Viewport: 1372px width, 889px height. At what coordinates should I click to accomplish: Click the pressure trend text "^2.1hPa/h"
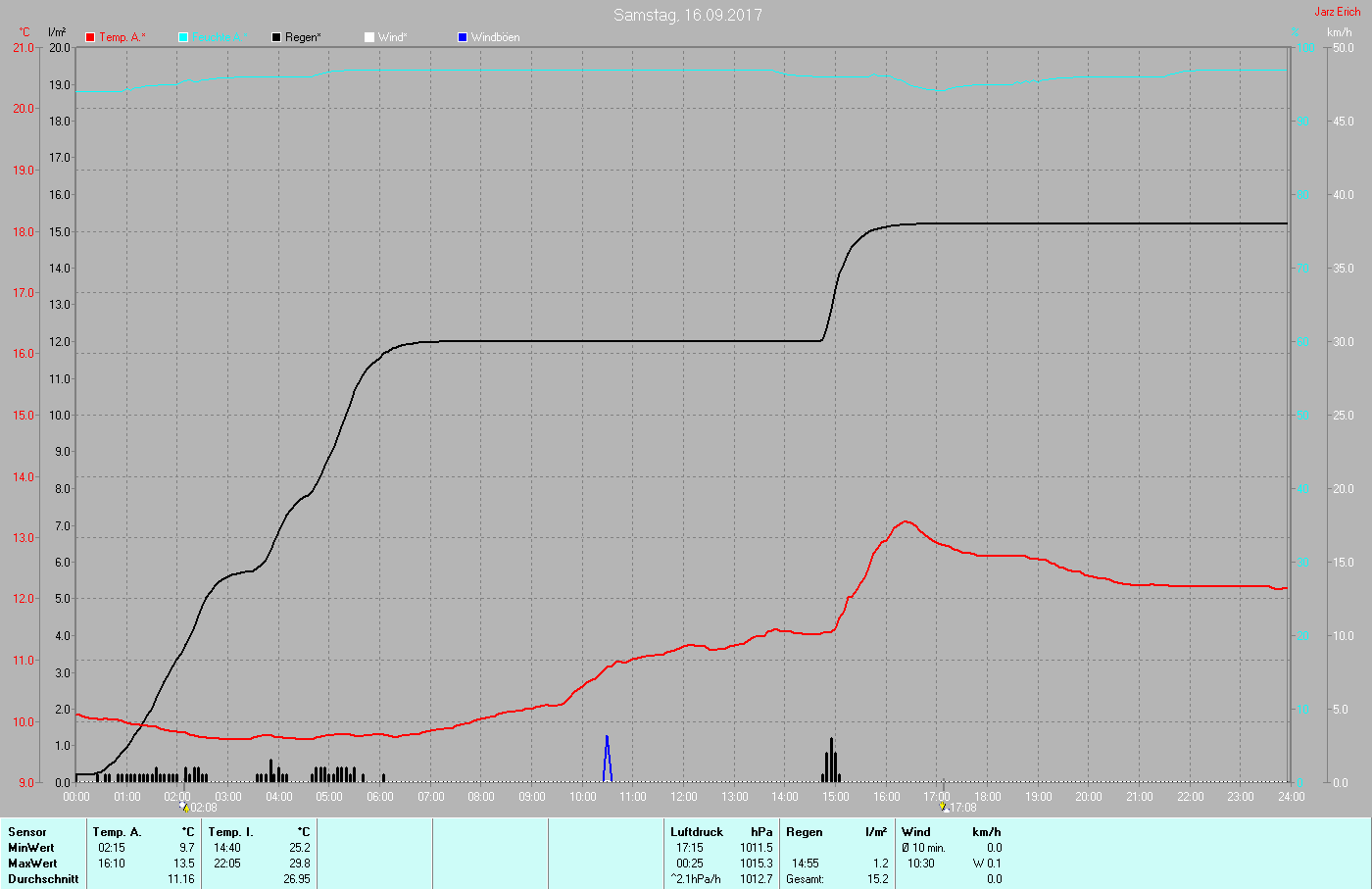coord(696,879)
